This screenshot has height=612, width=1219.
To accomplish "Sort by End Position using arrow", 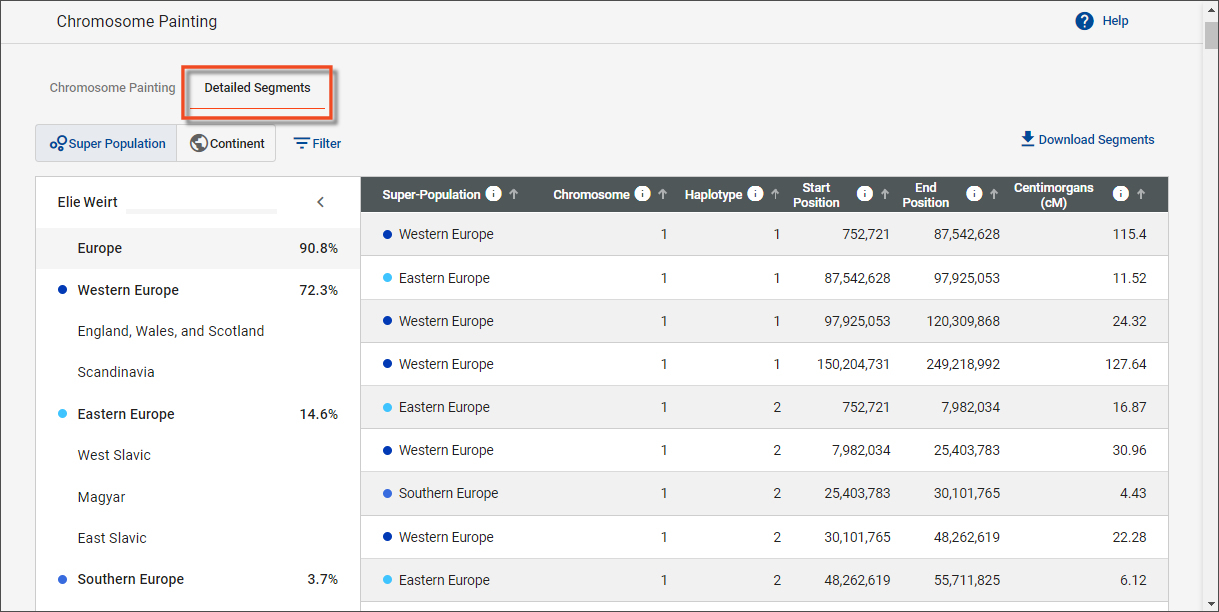I will pos(993,194).
